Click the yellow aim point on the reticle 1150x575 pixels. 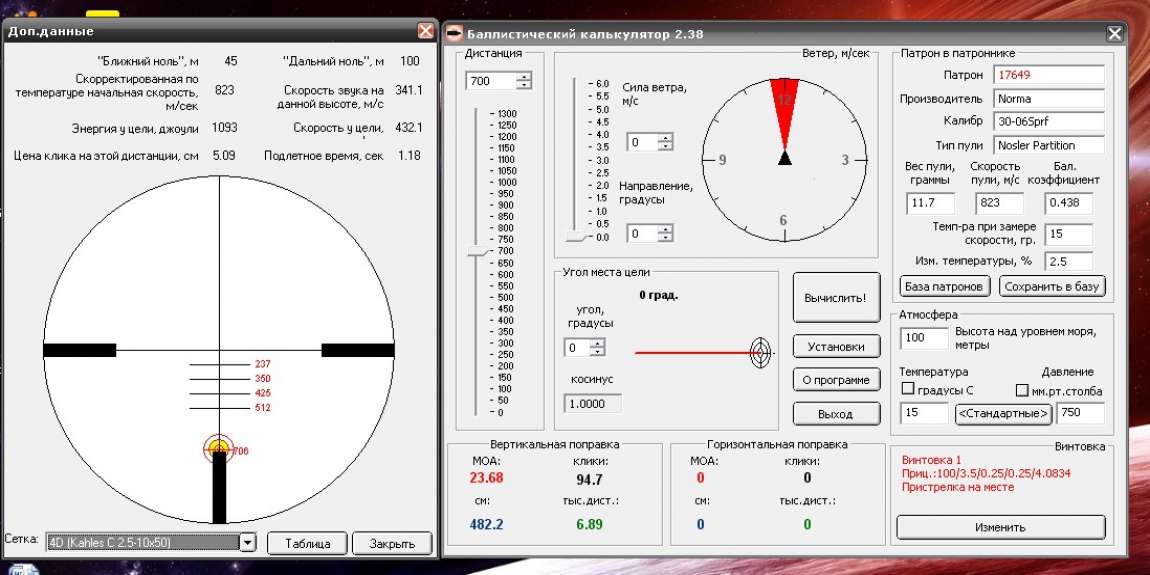tap(218, 449)
